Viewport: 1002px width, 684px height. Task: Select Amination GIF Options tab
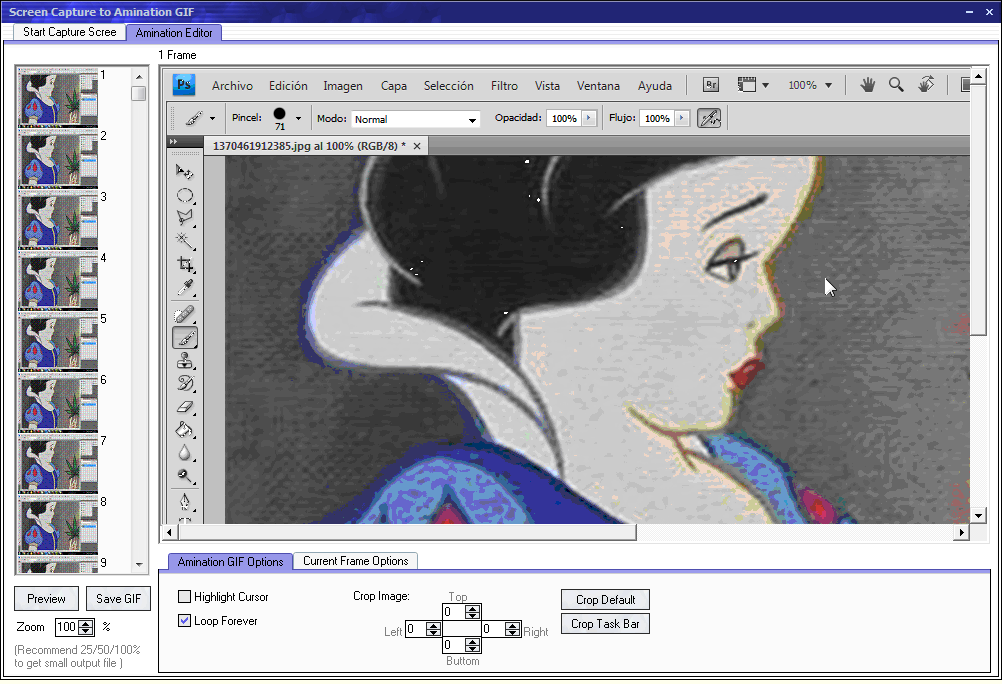click(x=230, y=561)
